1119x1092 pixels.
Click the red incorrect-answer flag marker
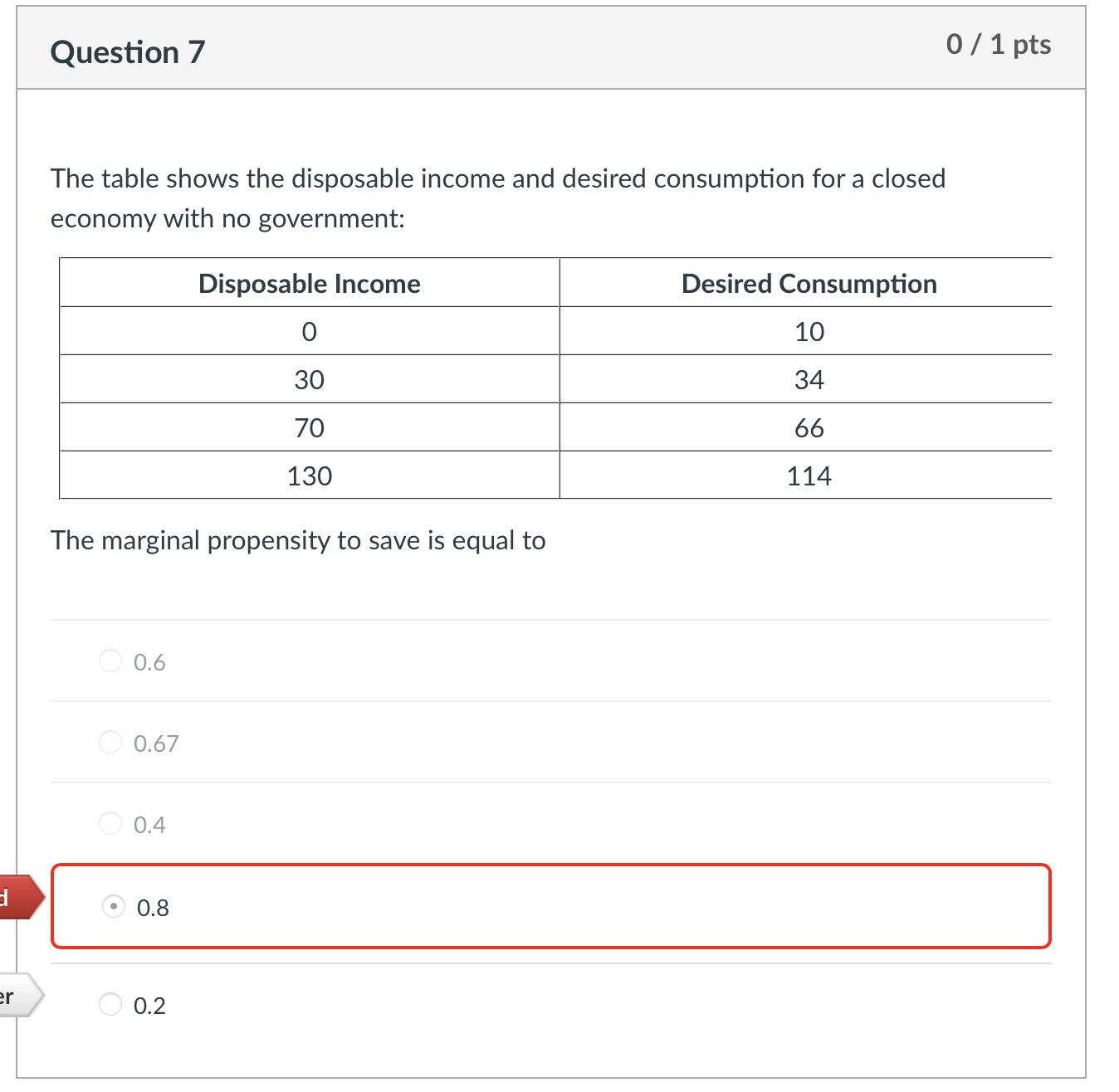click(x=18, y=896)
